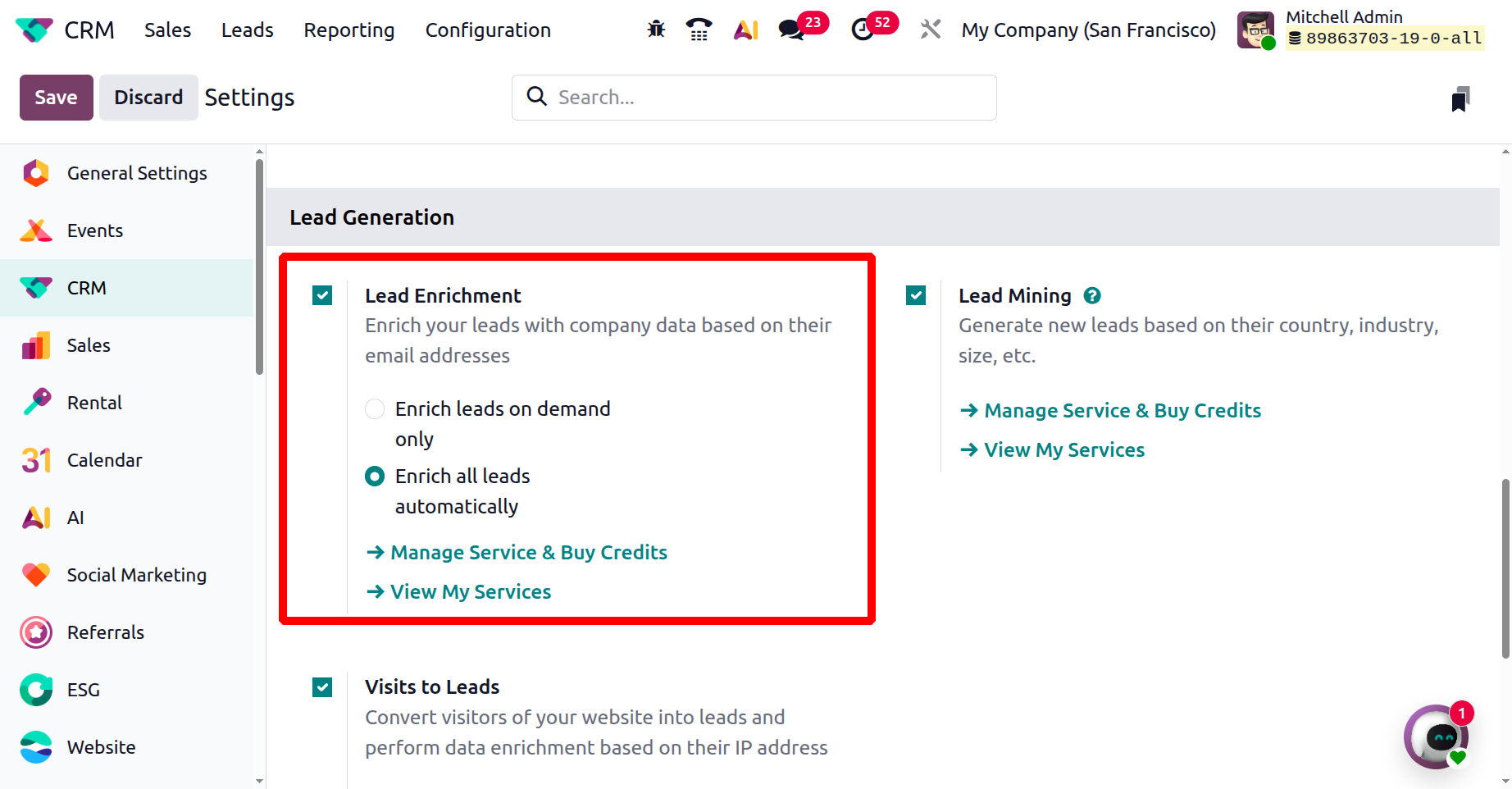Disable the Lead Mining checkbox
This screenshot has height=789, width=1512.
[916, 295]
